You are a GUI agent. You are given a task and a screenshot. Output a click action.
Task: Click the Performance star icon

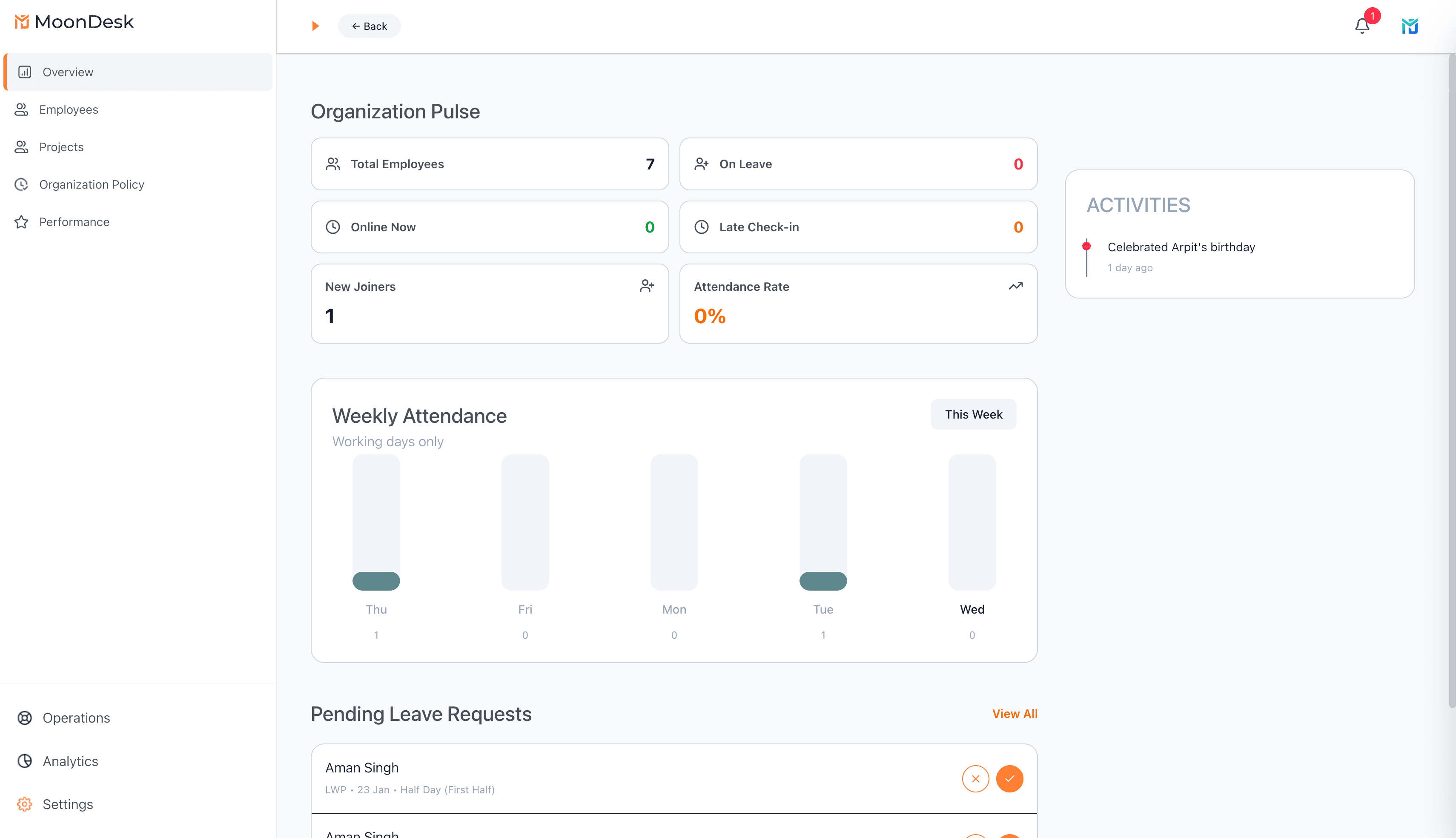point(21,221)
